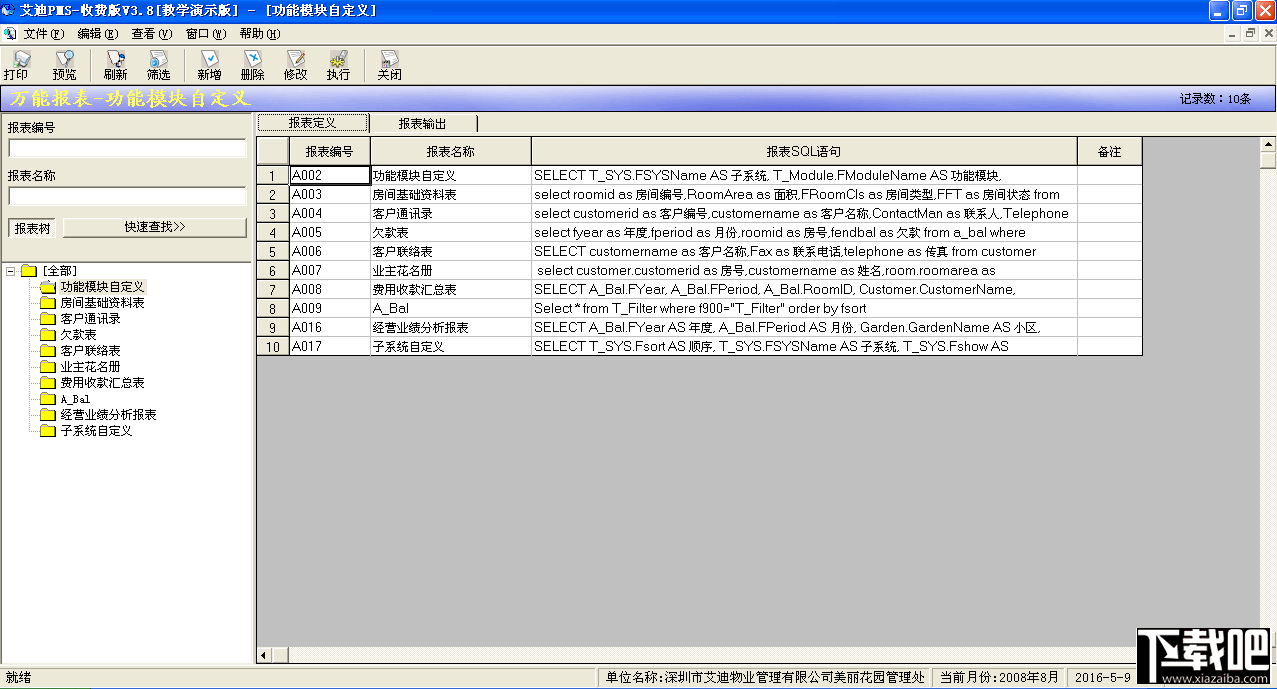
Task: Open 预览 preview from the toolbar
Action: 65,66
